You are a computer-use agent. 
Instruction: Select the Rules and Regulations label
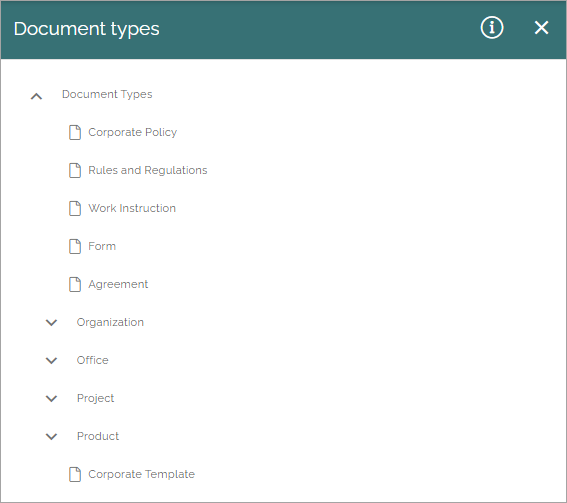click(x=148, y=170)
